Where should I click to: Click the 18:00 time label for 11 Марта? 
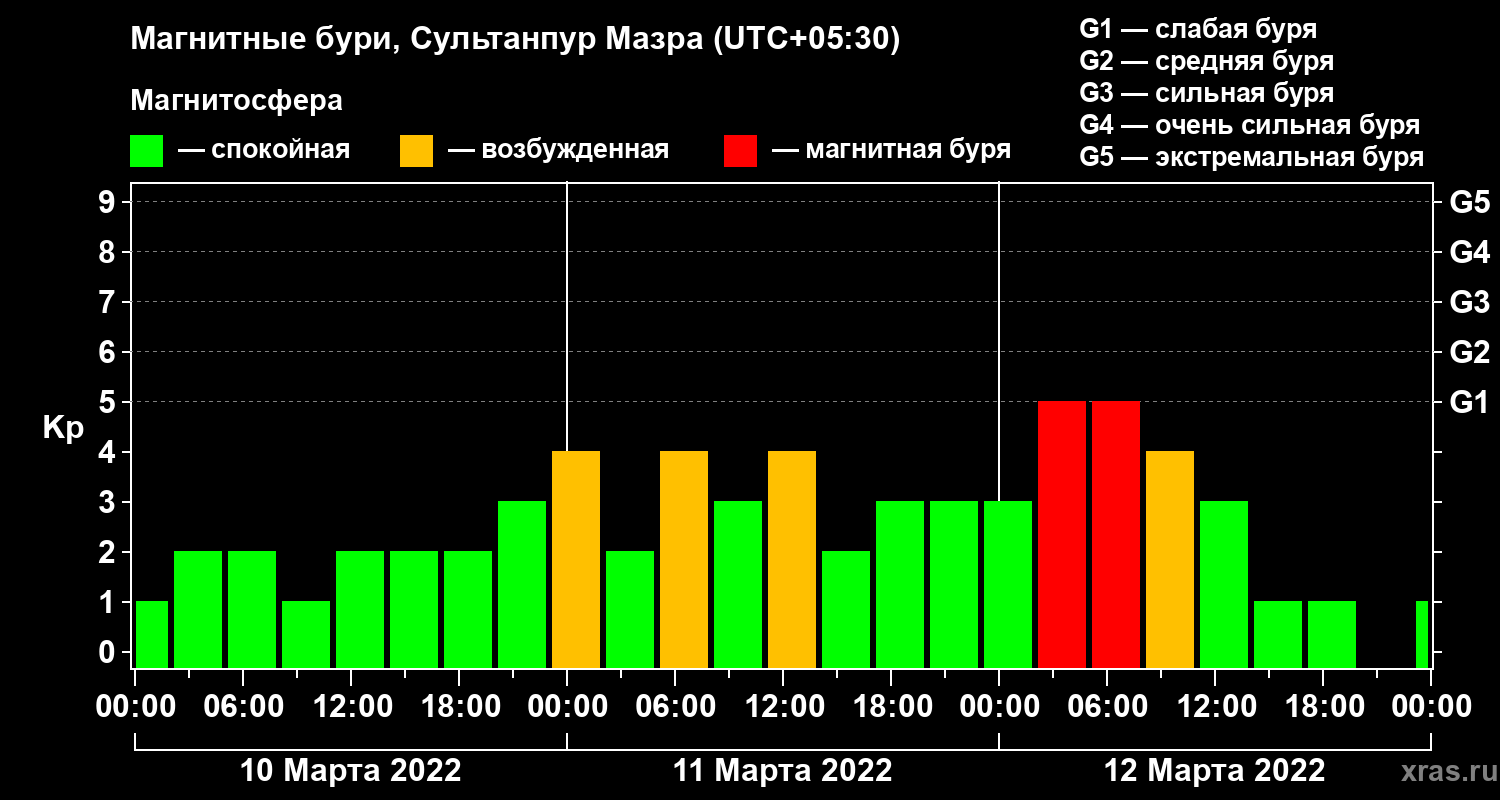(891, 707)
